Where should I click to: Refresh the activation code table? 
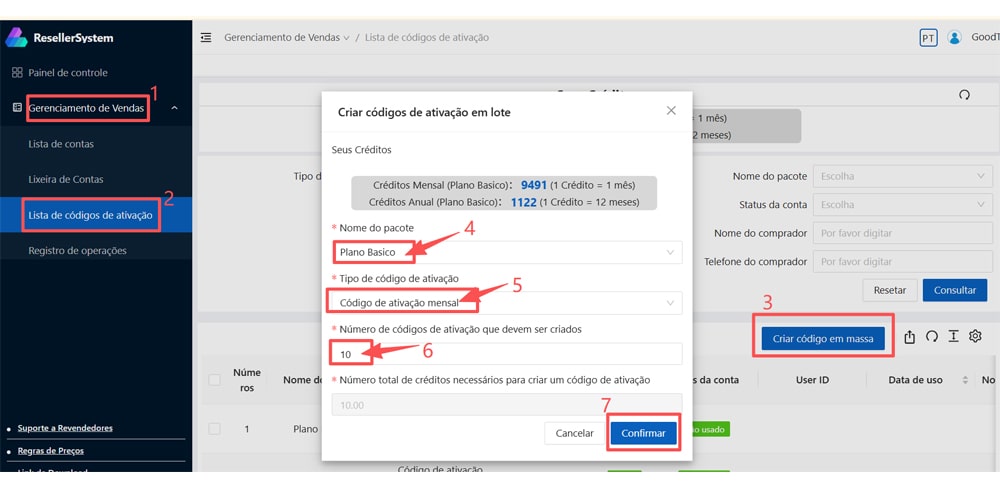[931, 337]
